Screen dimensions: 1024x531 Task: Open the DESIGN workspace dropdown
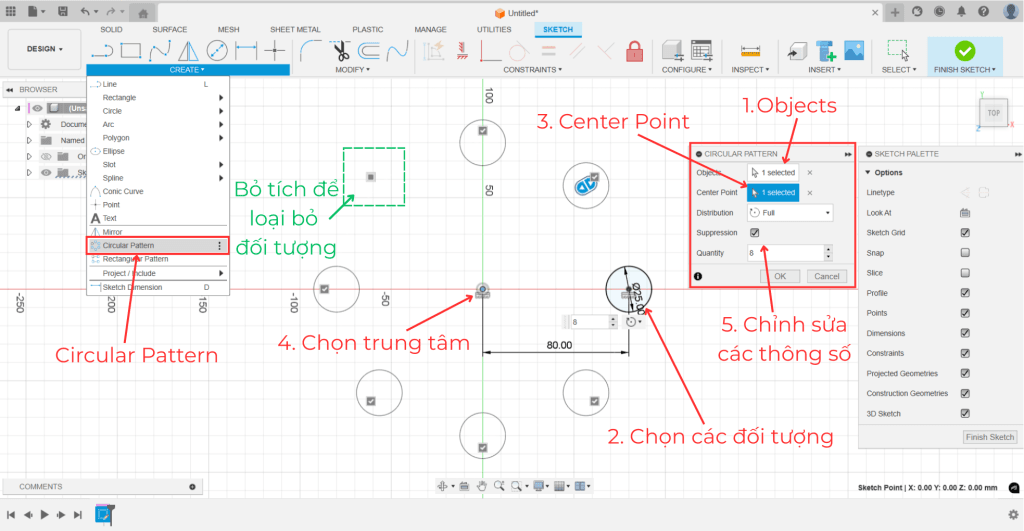(44, 49)
